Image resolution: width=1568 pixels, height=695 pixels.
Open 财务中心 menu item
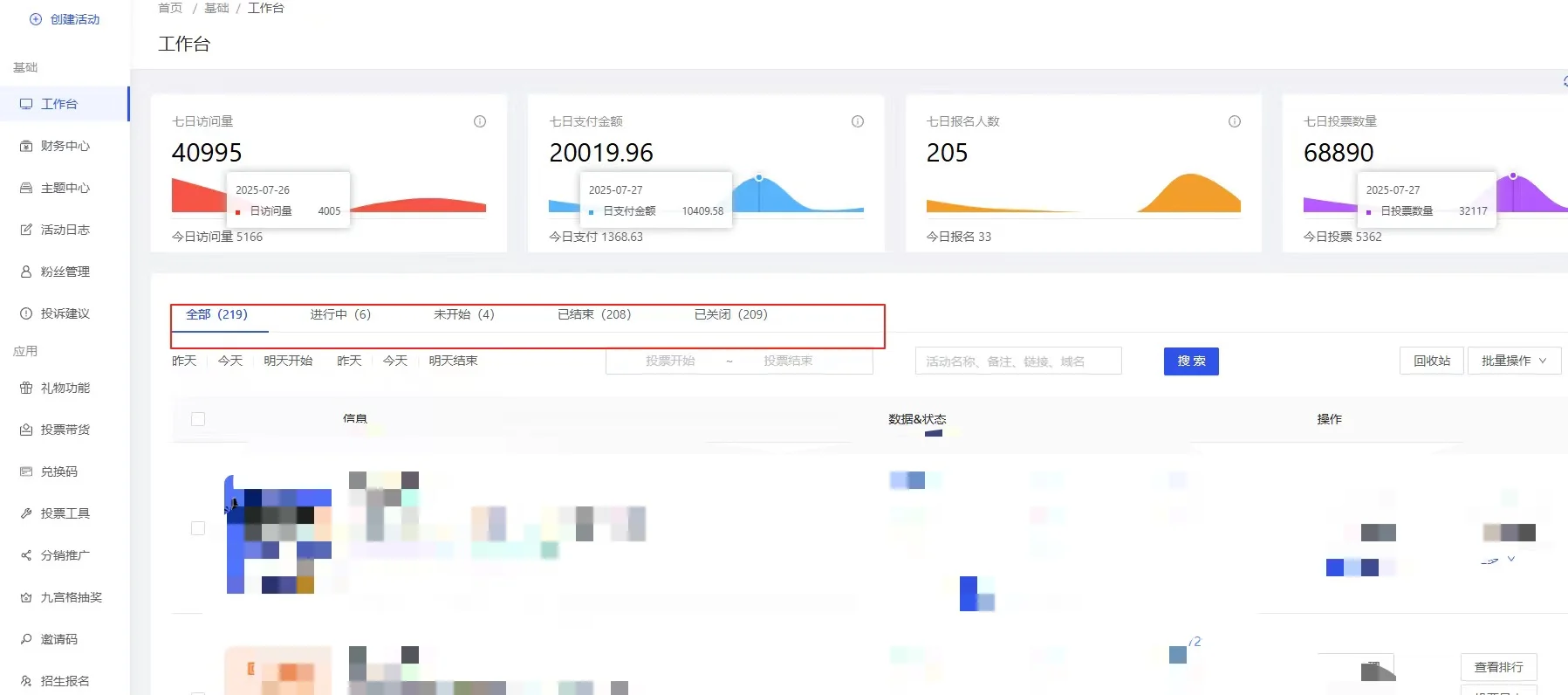tap(65, 146)
